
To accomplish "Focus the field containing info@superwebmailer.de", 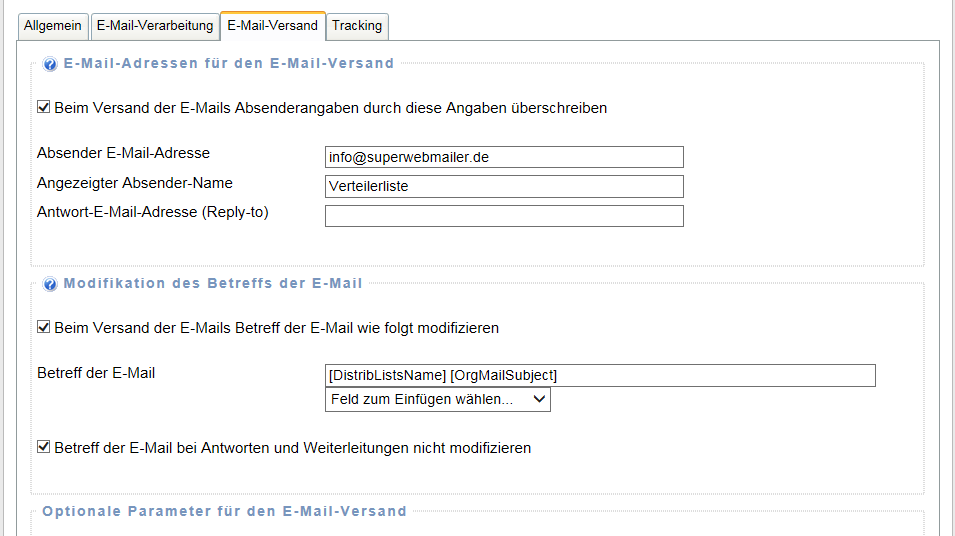I will [x=504, y=157].
